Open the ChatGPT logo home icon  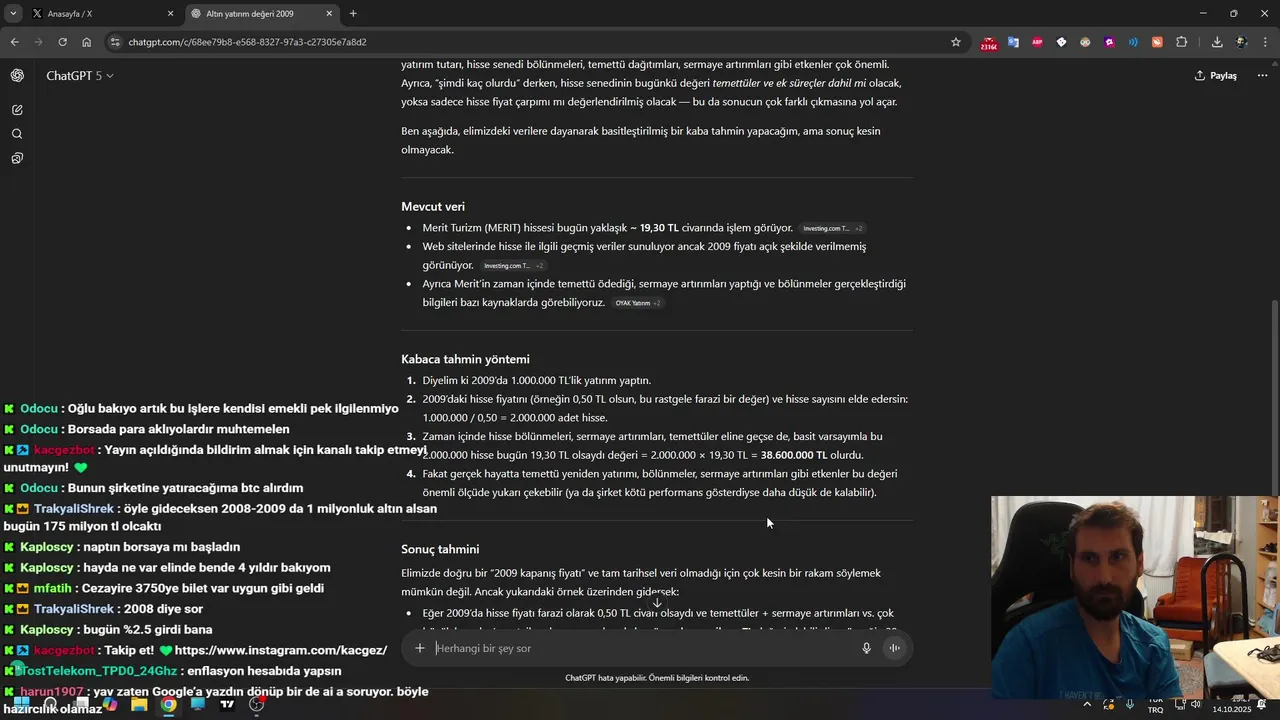pyautogui.click(x=17, y=76)
